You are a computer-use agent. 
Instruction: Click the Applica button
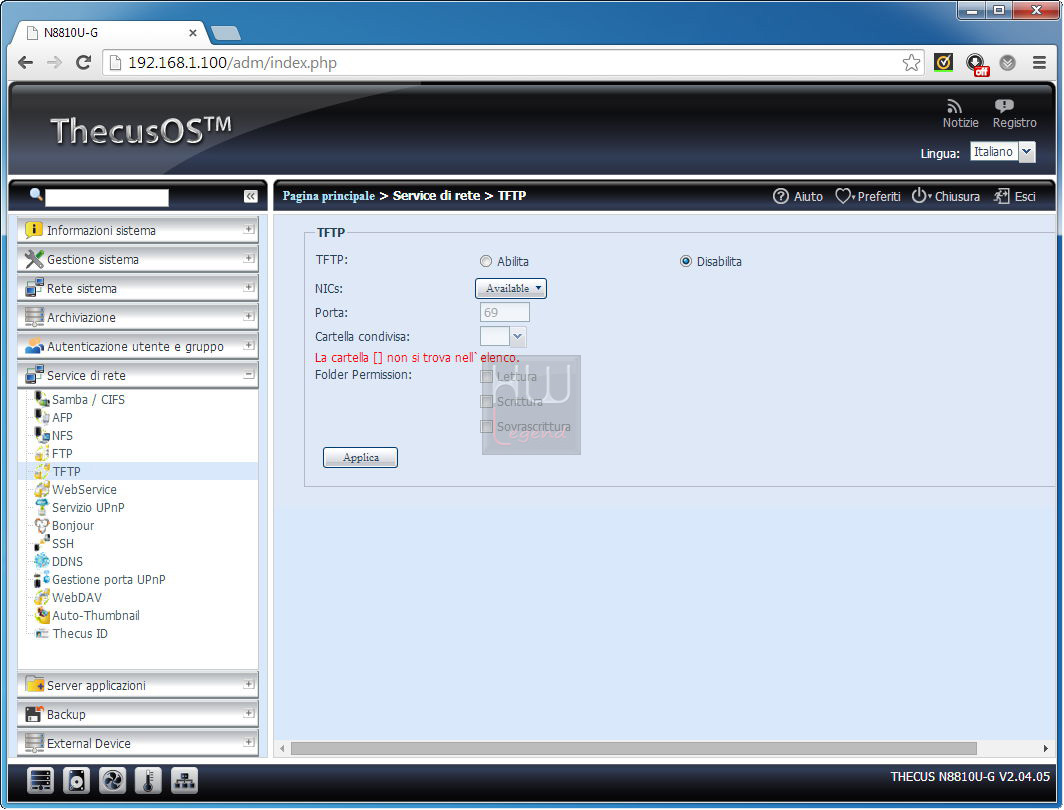[360, 457]
